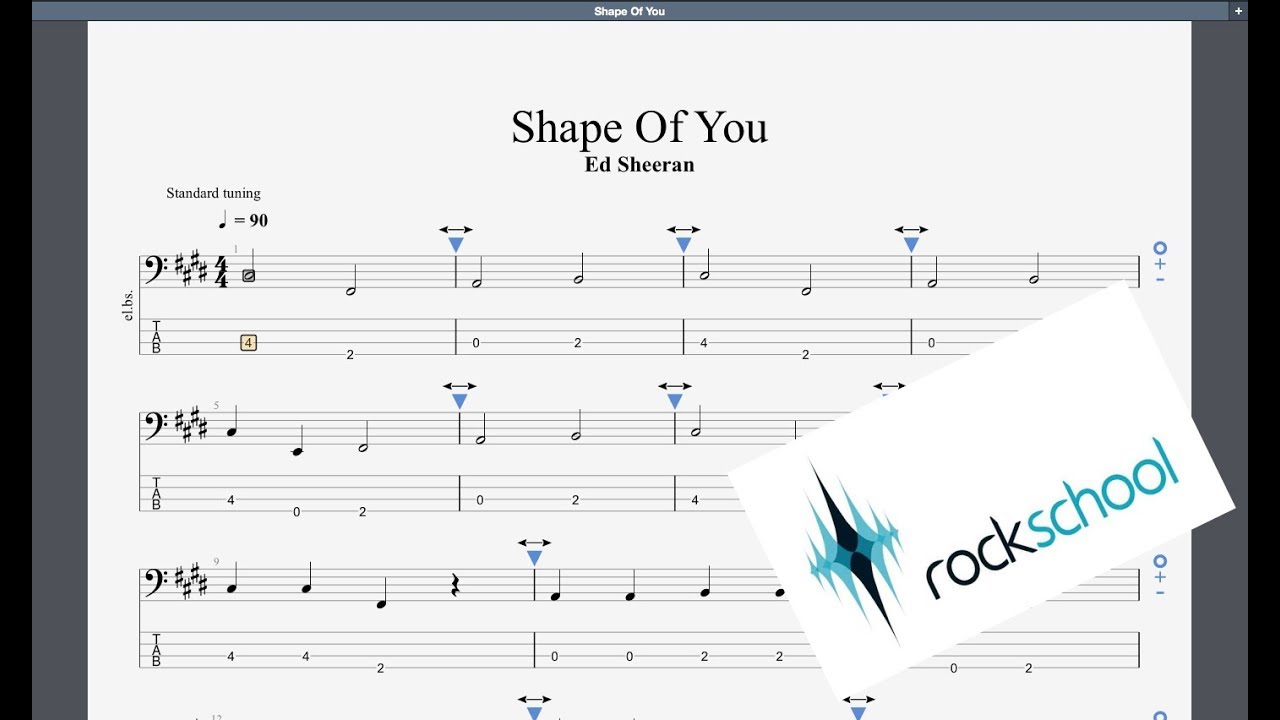Select the third quarter note in bar 9
Viewport: 1280px width, 720px height.
click(x=381, y=603)
